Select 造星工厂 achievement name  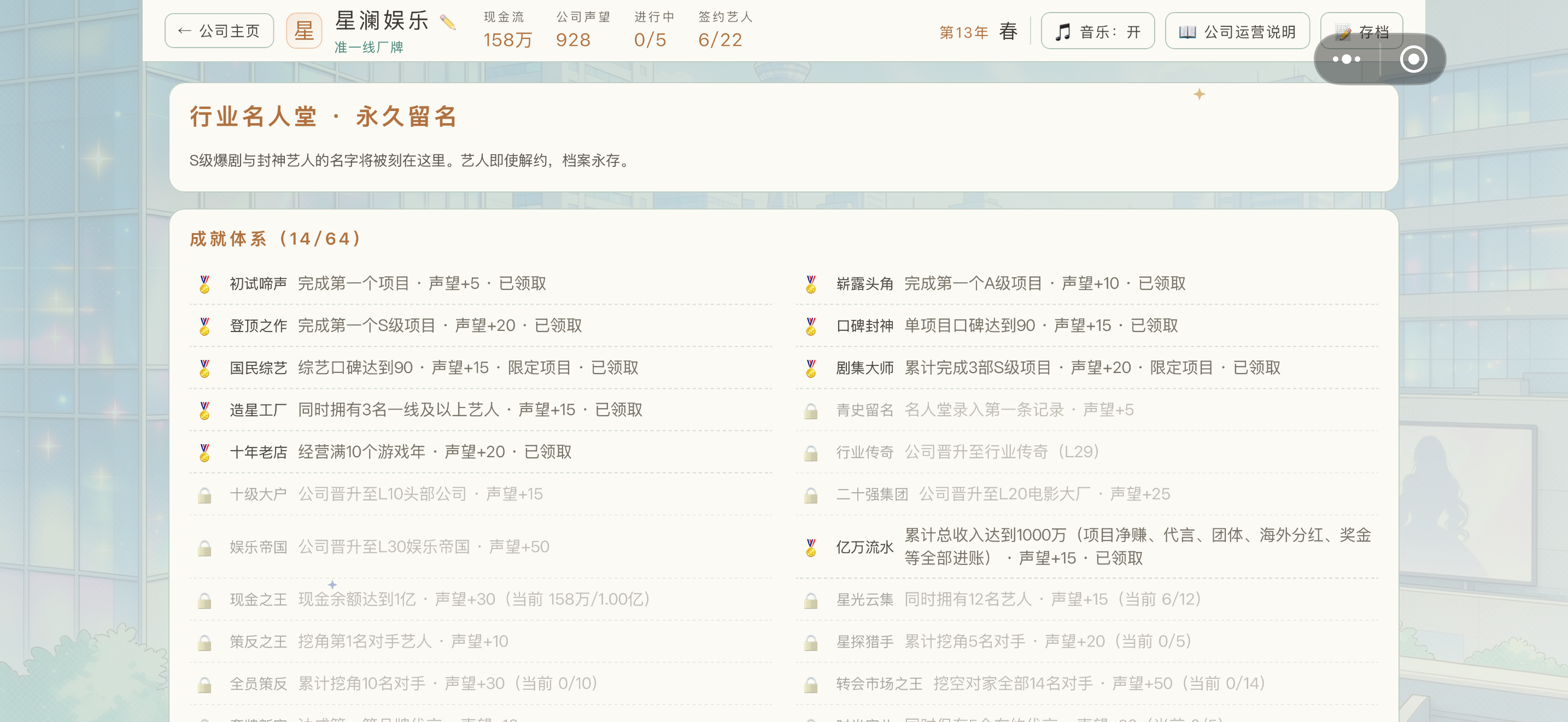258,410
